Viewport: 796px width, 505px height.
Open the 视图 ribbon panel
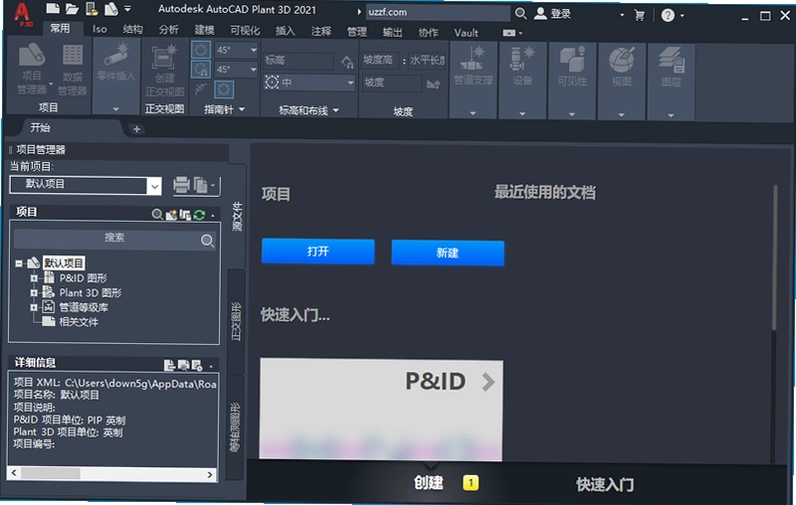pos(621,81)
